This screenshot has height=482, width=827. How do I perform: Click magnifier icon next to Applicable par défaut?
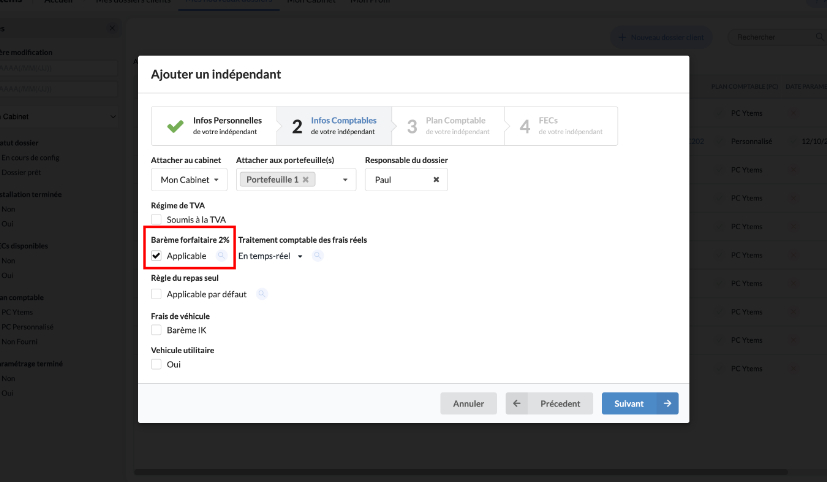pos(262,294)
